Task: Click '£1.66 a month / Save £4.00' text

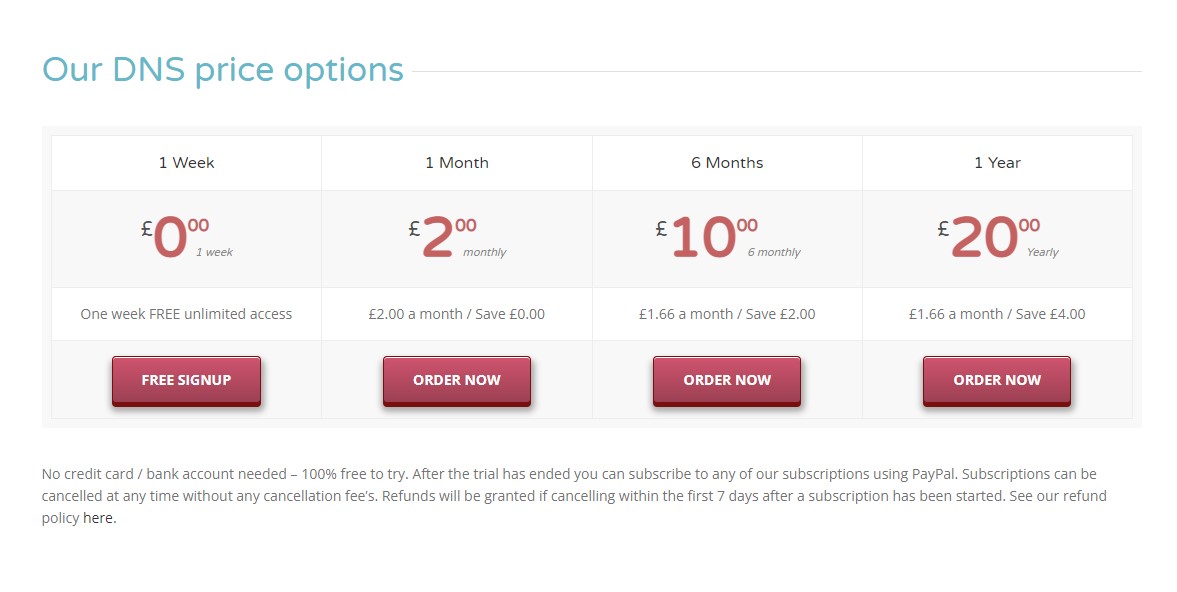Action: click(x=997, y=314)
